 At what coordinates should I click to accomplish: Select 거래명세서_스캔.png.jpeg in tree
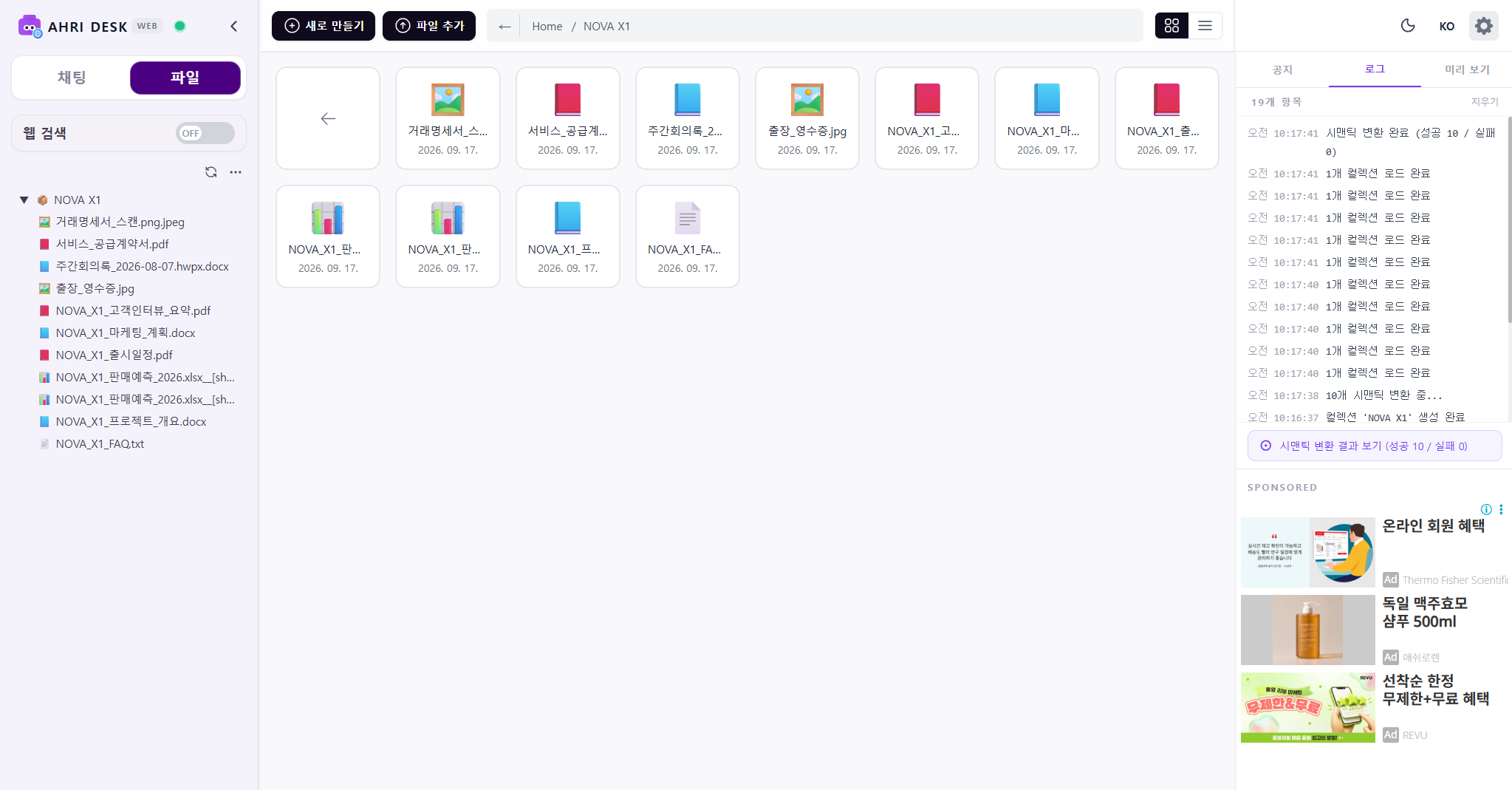pos(120,222)
